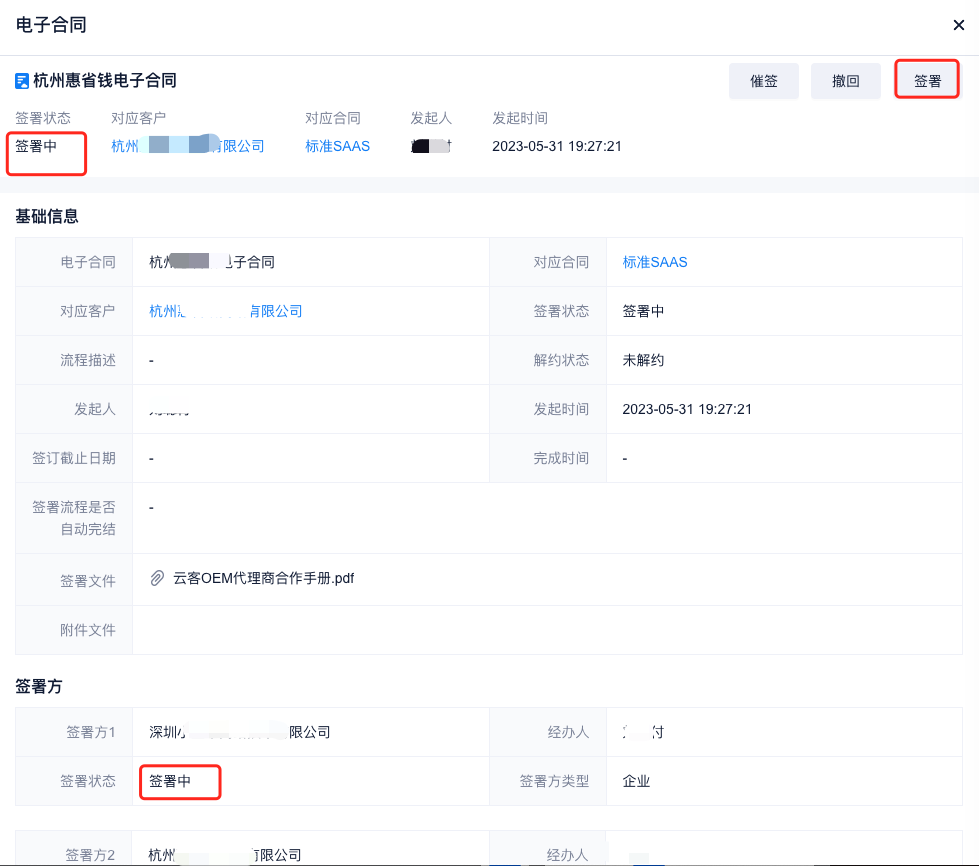Click the paperclip icon beside the PDF file
This screenshot has width=979, height=866.
coord(157,578)
